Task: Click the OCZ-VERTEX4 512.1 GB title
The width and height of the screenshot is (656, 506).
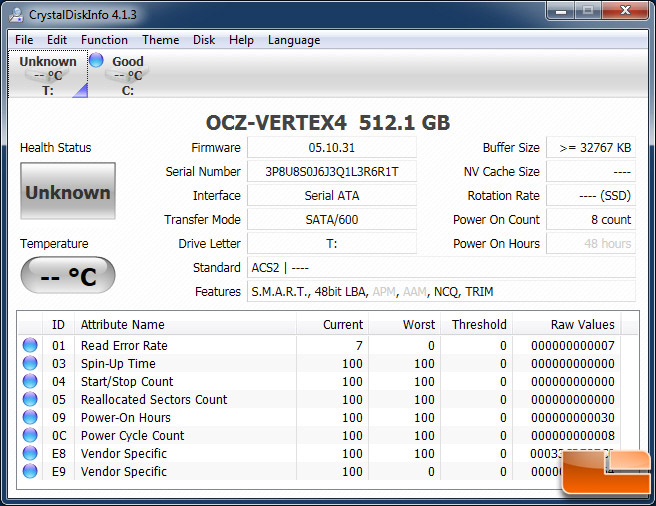Action: point(328,123)
